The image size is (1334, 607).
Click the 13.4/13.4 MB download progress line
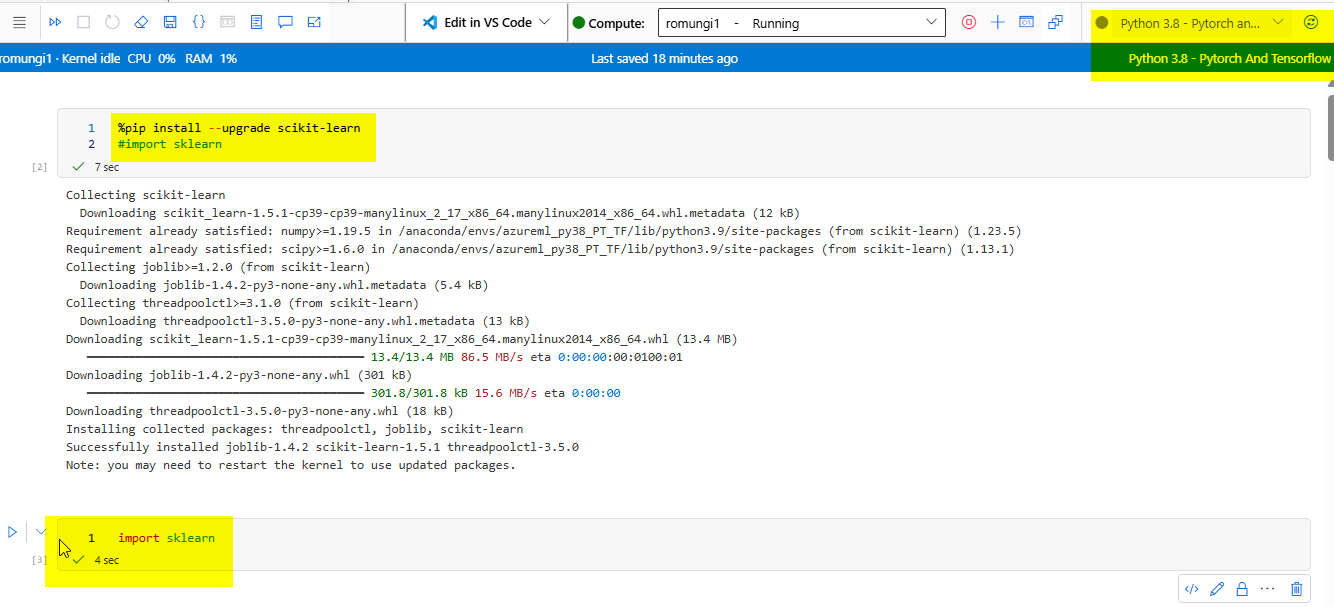click(384, 357)
